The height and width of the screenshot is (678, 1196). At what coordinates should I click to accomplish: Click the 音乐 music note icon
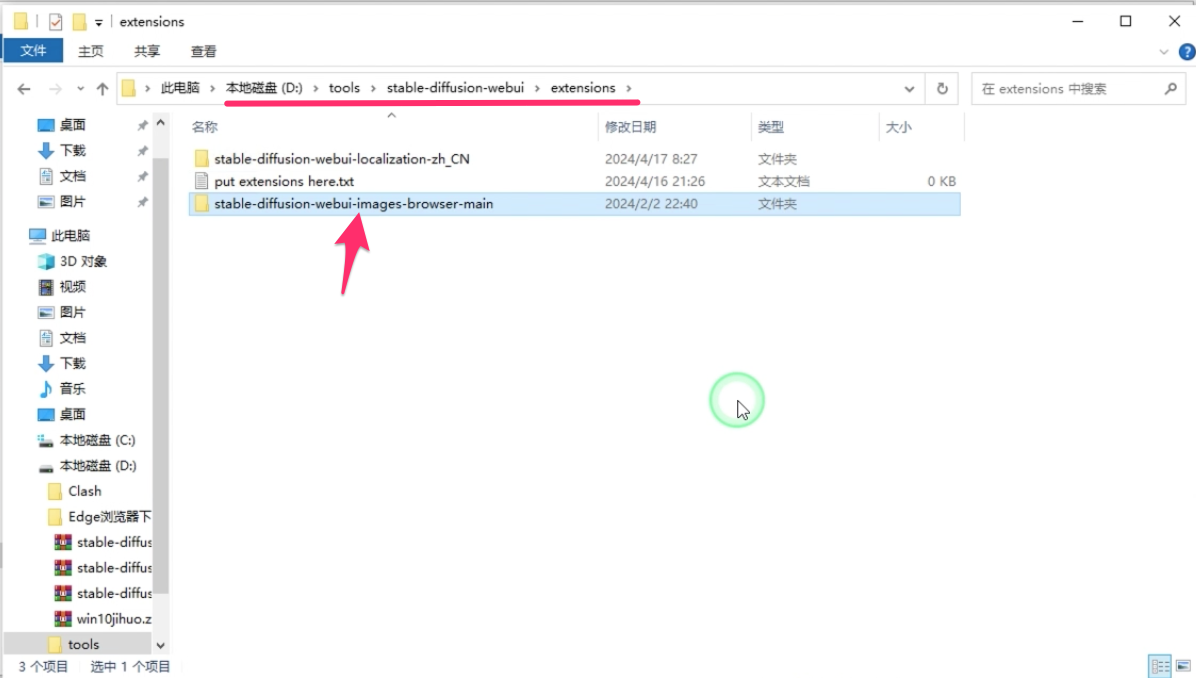click(x=46, y=389)
